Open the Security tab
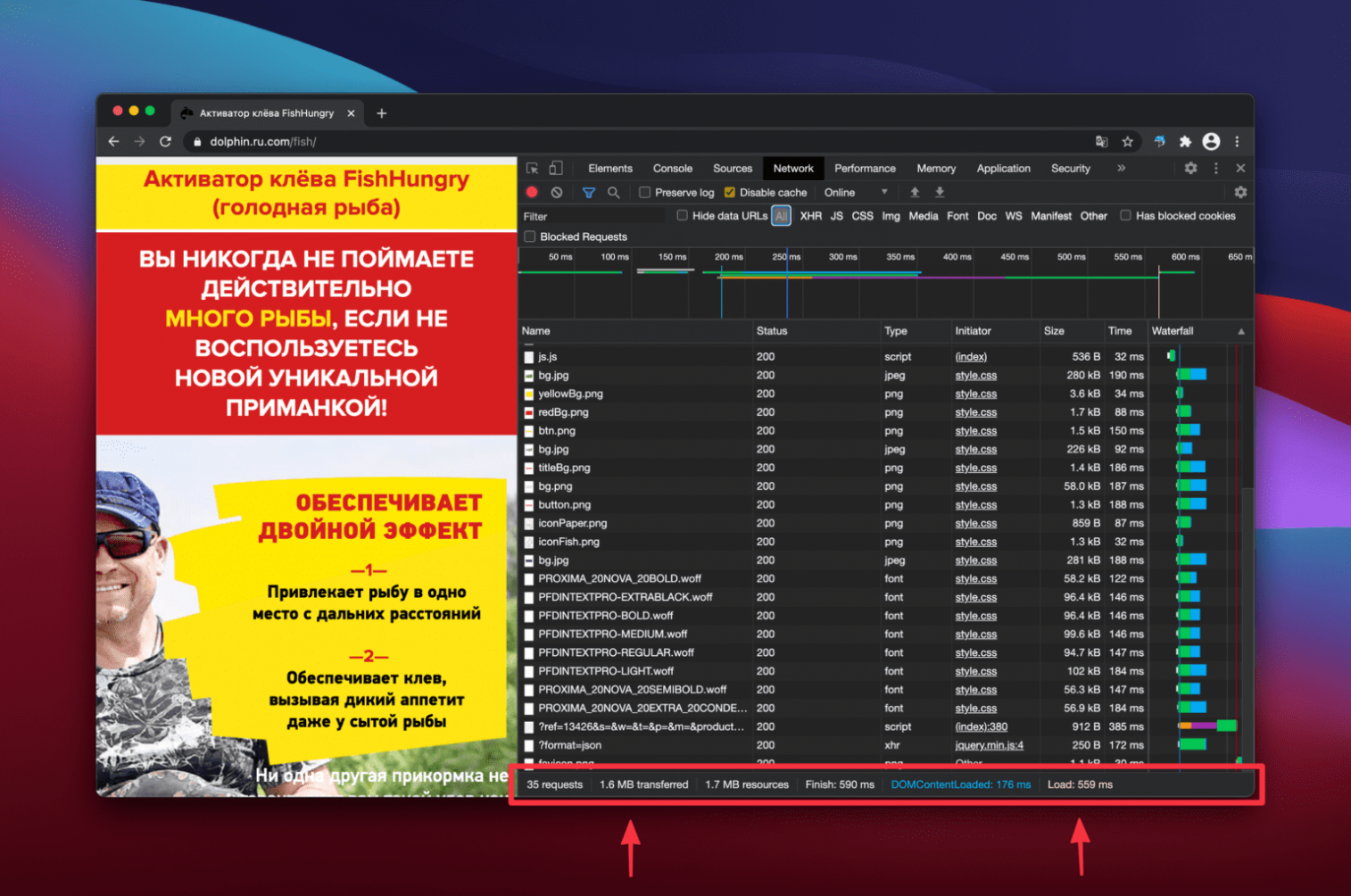The image size is (1351, 896). click(x=1071, y=168)
